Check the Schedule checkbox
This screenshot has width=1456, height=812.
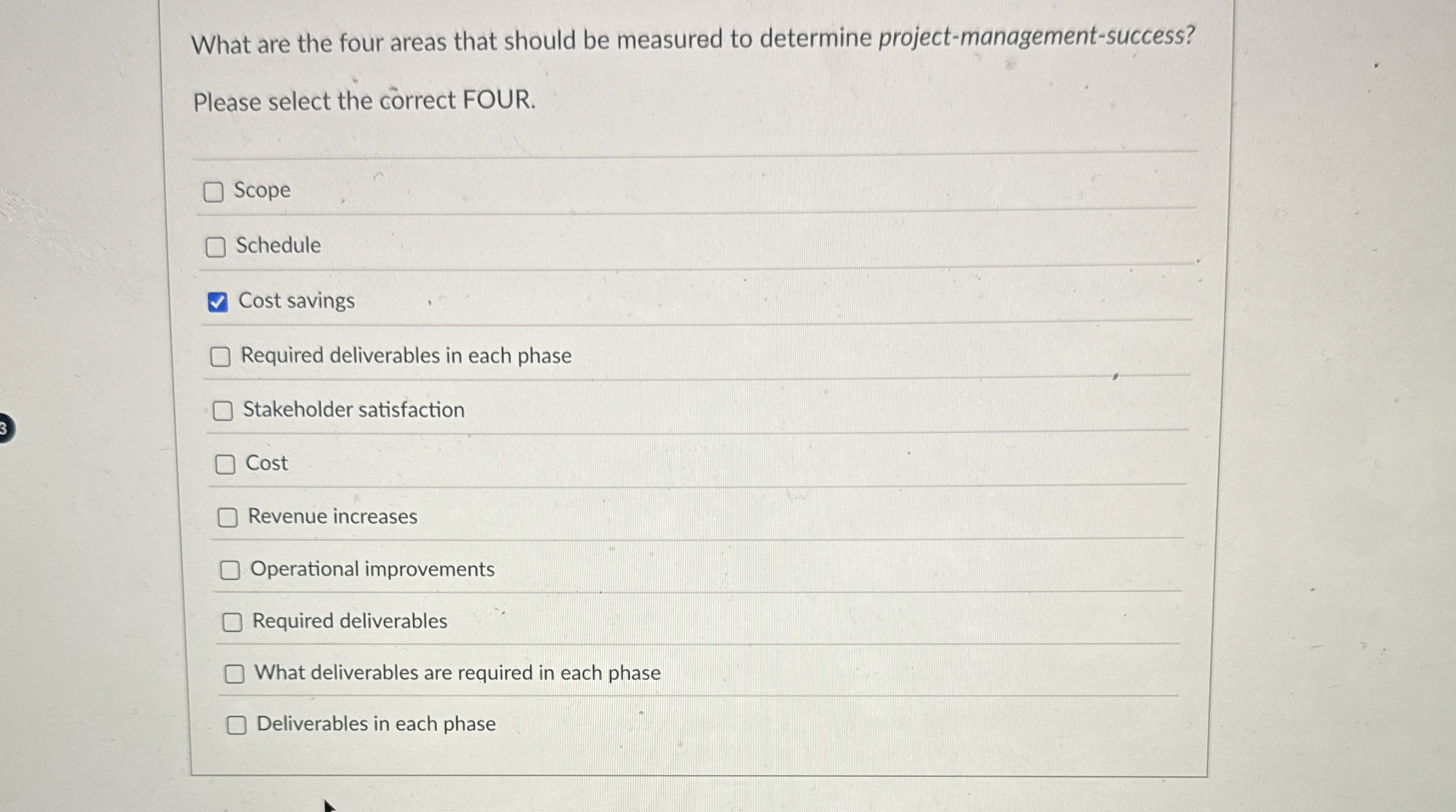point(215,246)
